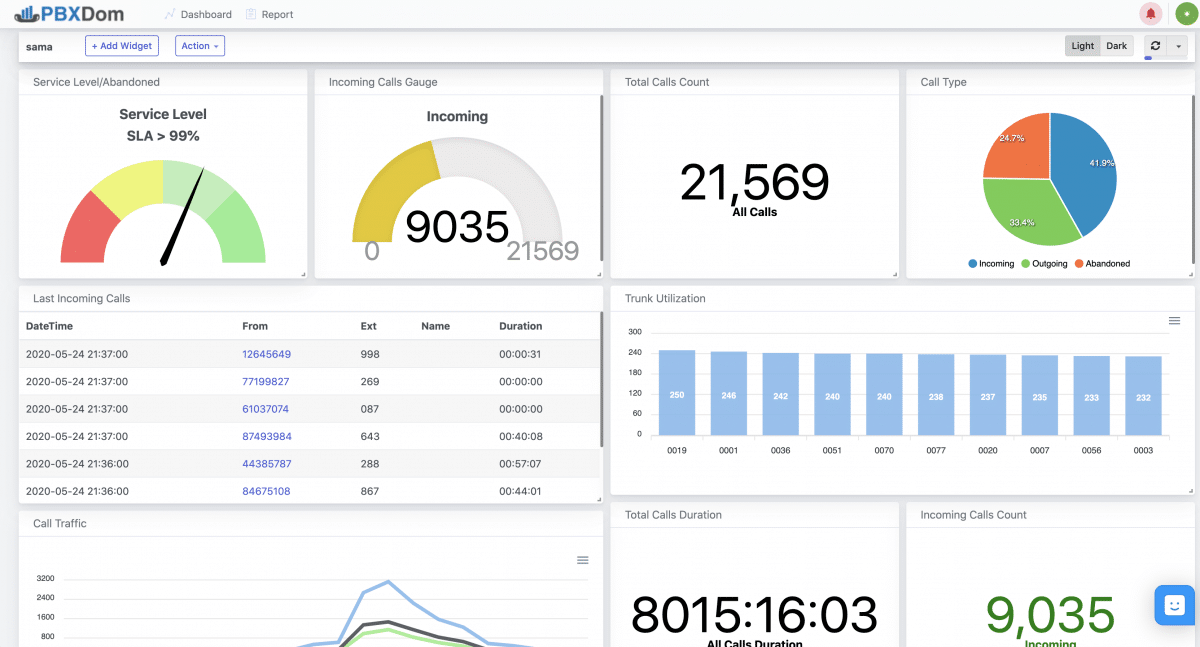Switch theme to Dark mode
Screen dimensions: 1200x647
click(1116, 45)
